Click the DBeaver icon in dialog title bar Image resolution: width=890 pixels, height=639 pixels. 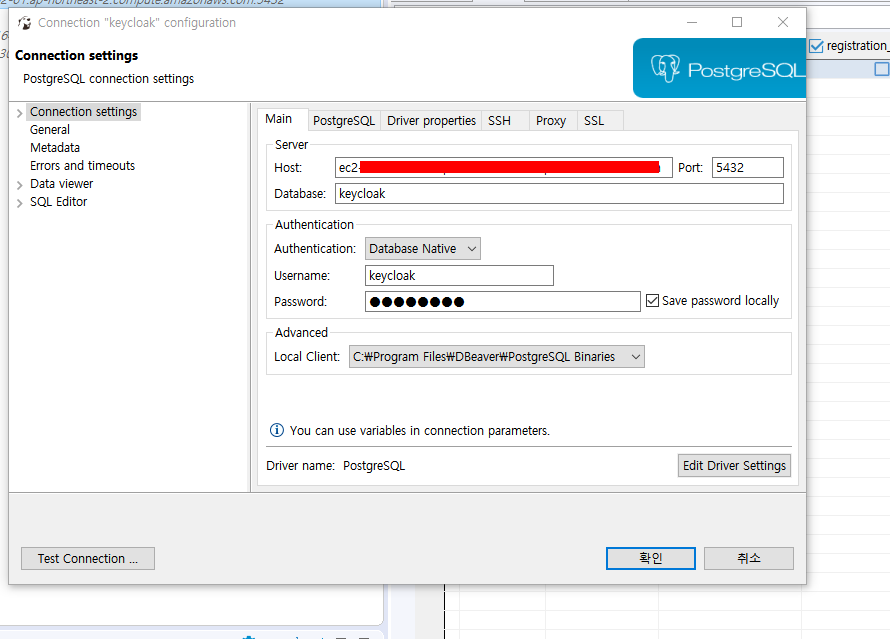coord(24,23)
